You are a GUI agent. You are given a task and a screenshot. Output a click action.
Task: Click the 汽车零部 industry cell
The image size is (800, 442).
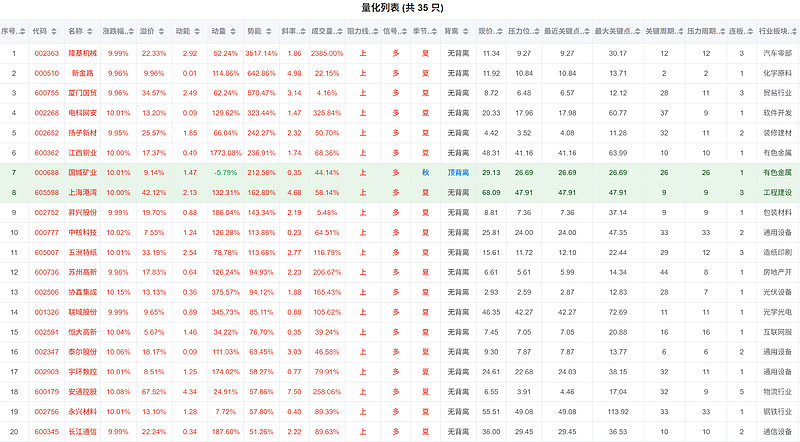[x=778, y=53]
